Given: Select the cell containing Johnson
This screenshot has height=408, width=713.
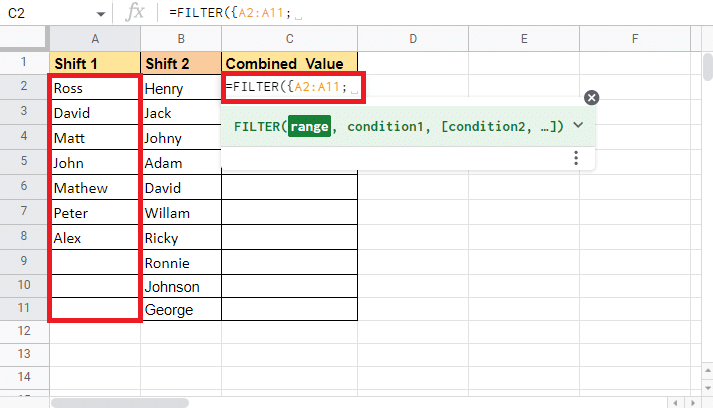Looking at the screenshot, I should click(x=182, y=287).
